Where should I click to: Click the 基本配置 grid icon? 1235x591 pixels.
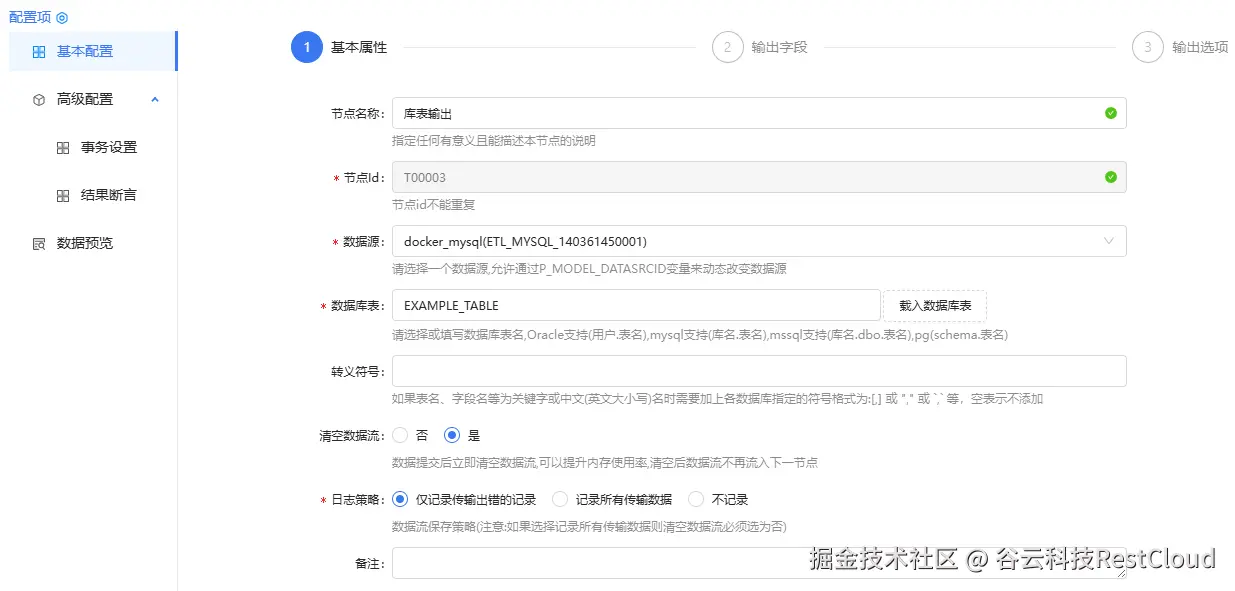pos(39,51)
